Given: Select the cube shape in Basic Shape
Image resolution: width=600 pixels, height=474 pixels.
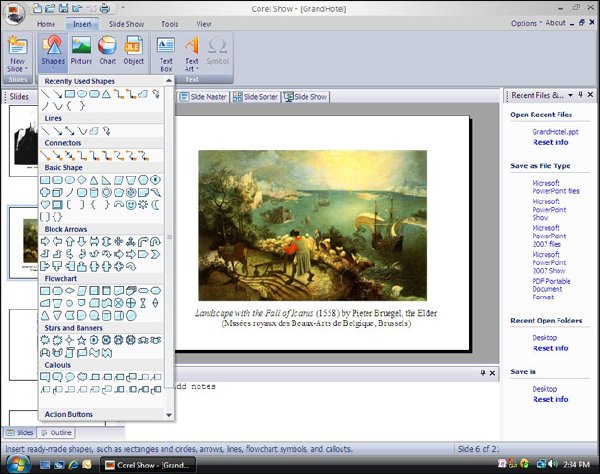Looking at the screenshot, I should [x=57, y=192].
